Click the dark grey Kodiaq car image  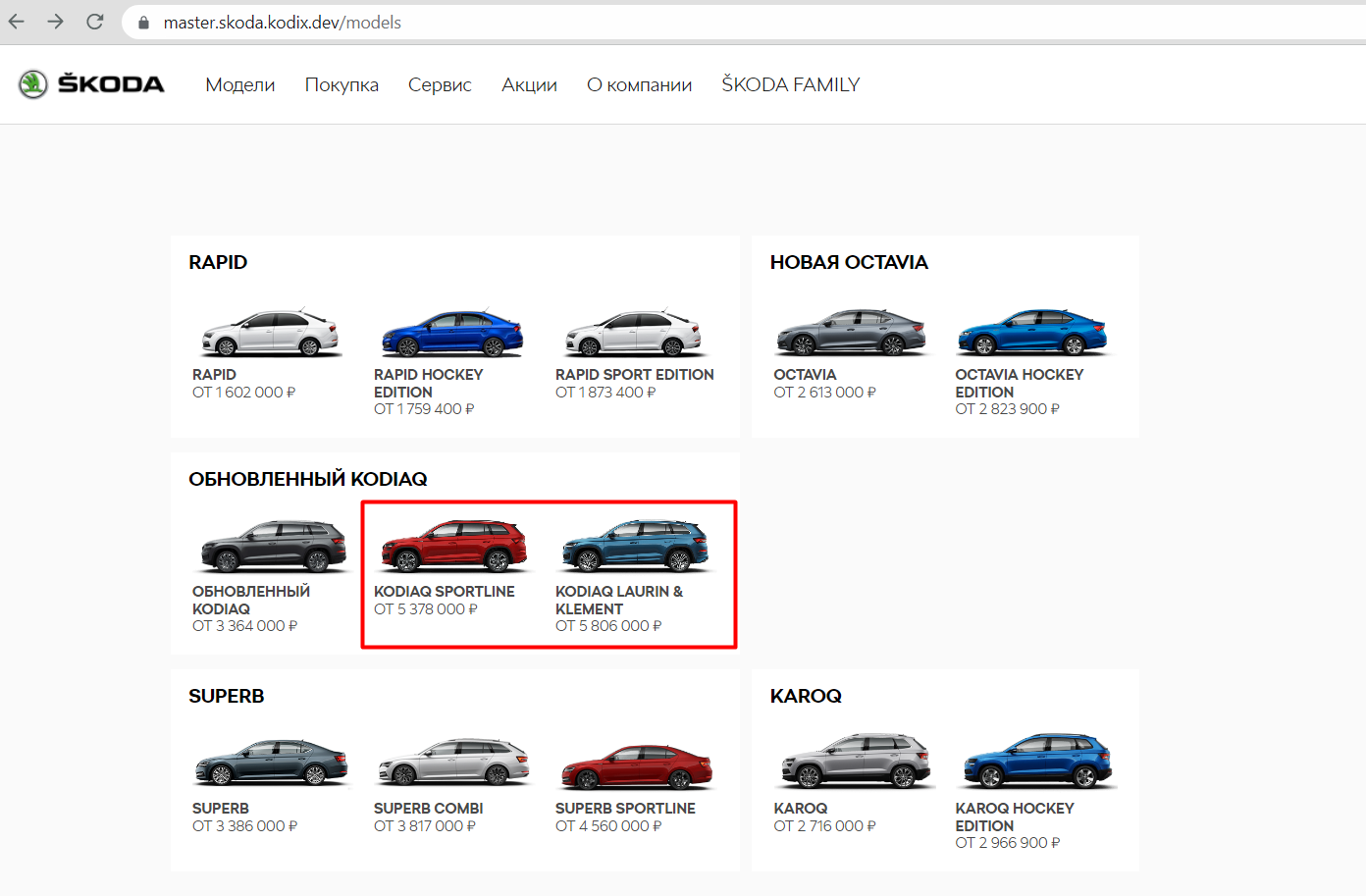tap(274, 546)
